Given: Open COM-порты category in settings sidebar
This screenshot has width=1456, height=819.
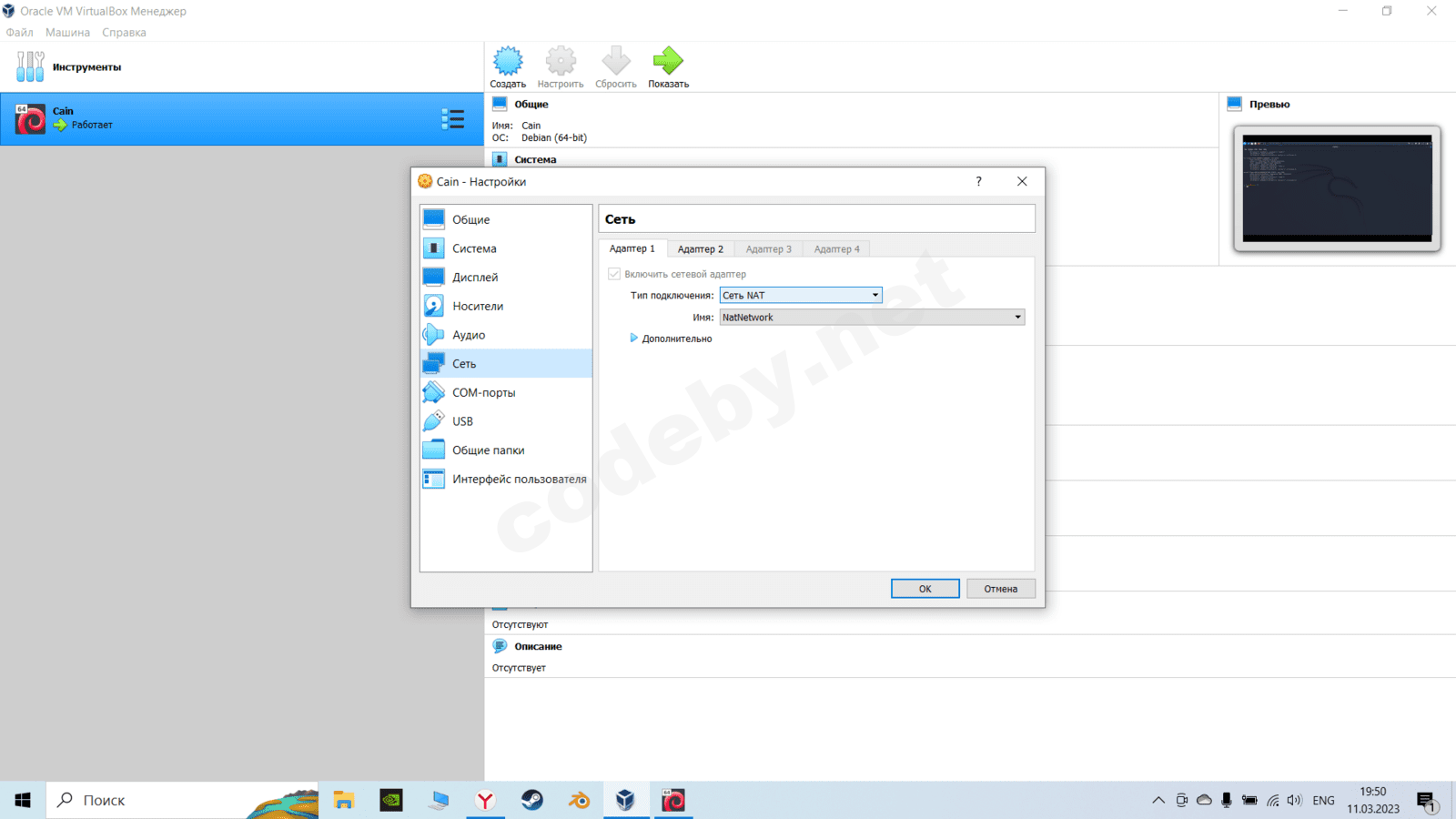Looking at the screenshot, I should (506, 392).
